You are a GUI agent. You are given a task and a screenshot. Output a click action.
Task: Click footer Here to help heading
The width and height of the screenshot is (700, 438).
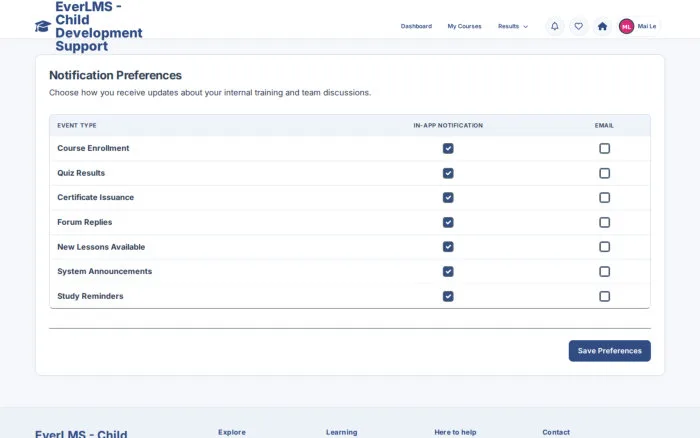(455, 432)
